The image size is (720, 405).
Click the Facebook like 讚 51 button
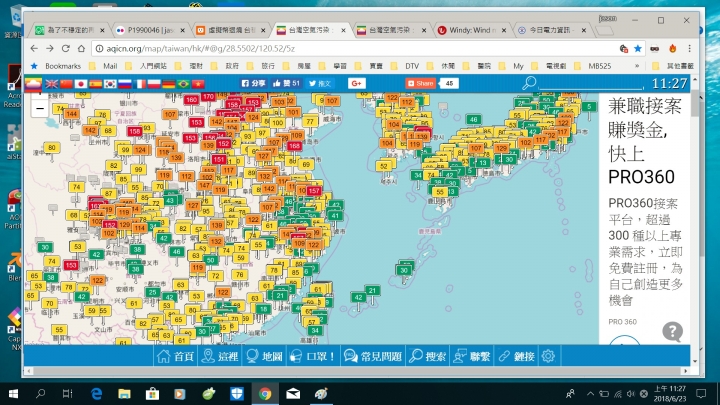click(x=286, y=84)
